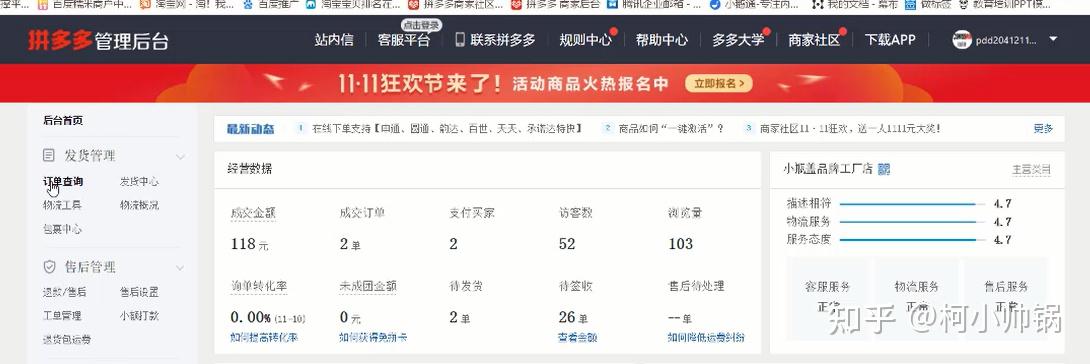1090x364 pixels.
Task: Click the account avatar icon
Action: (961, 40)
